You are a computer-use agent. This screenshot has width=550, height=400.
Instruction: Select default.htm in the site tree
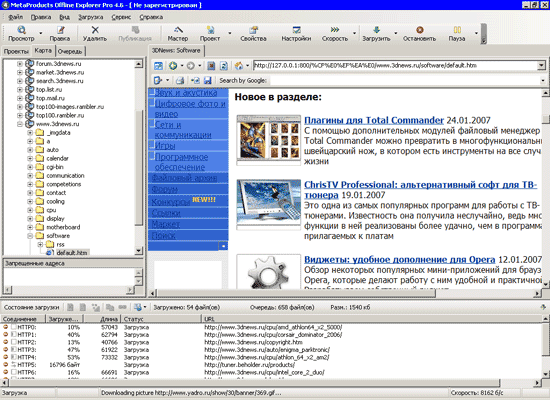click(x=72, y=253)
